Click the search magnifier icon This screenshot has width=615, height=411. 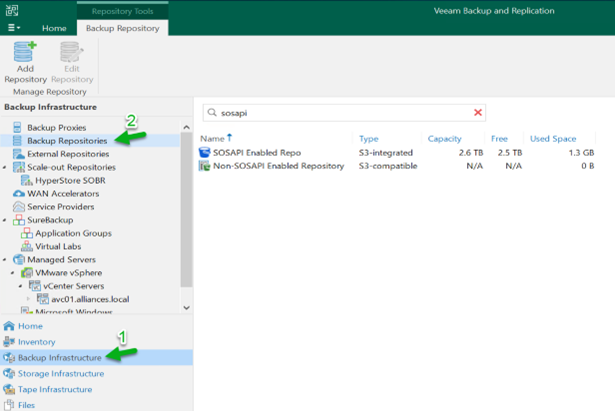pyautogui.click(x=212, y=113)
